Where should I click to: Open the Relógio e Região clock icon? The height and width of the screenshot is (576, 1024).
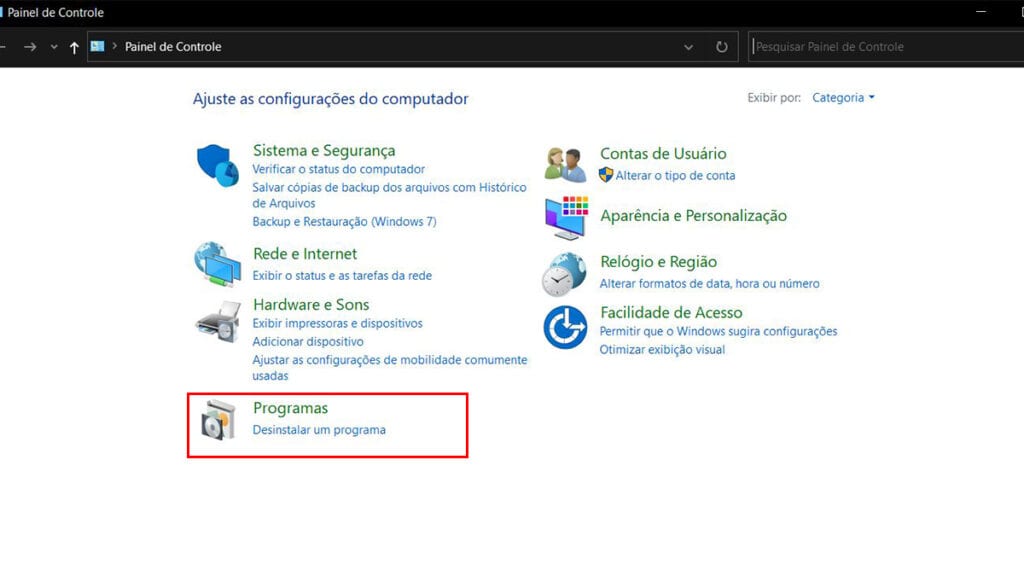pyautogui.click(x=564, y=274)
